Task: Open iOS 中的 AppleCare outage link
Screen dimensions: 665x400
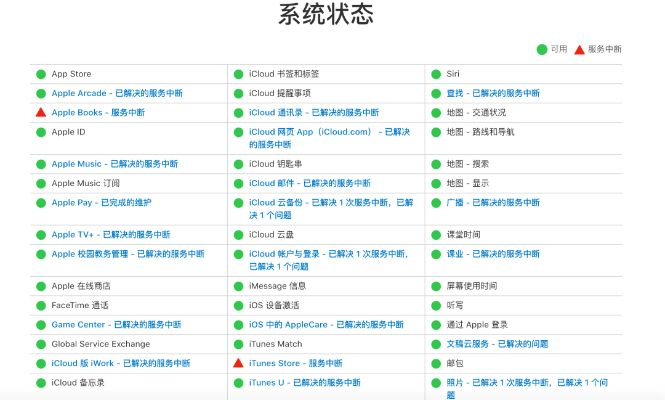Action: tap(326, 324)
